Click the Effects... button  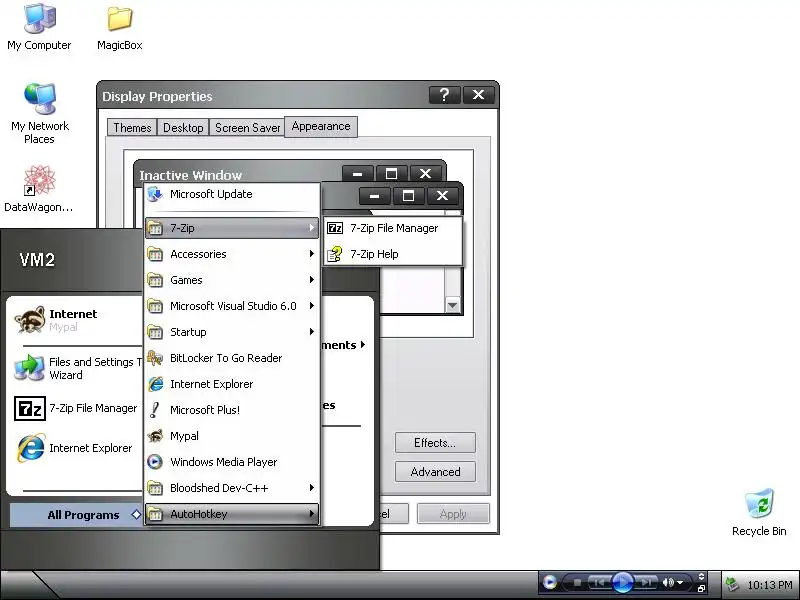click(x=435, y=443)
